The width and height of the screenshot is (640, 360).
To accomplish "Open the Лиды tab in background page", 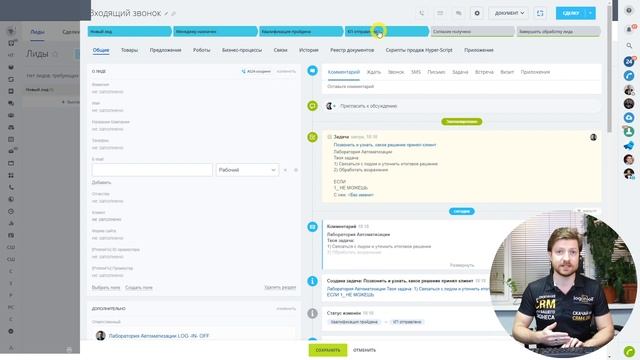I will (x=37, y=32).
